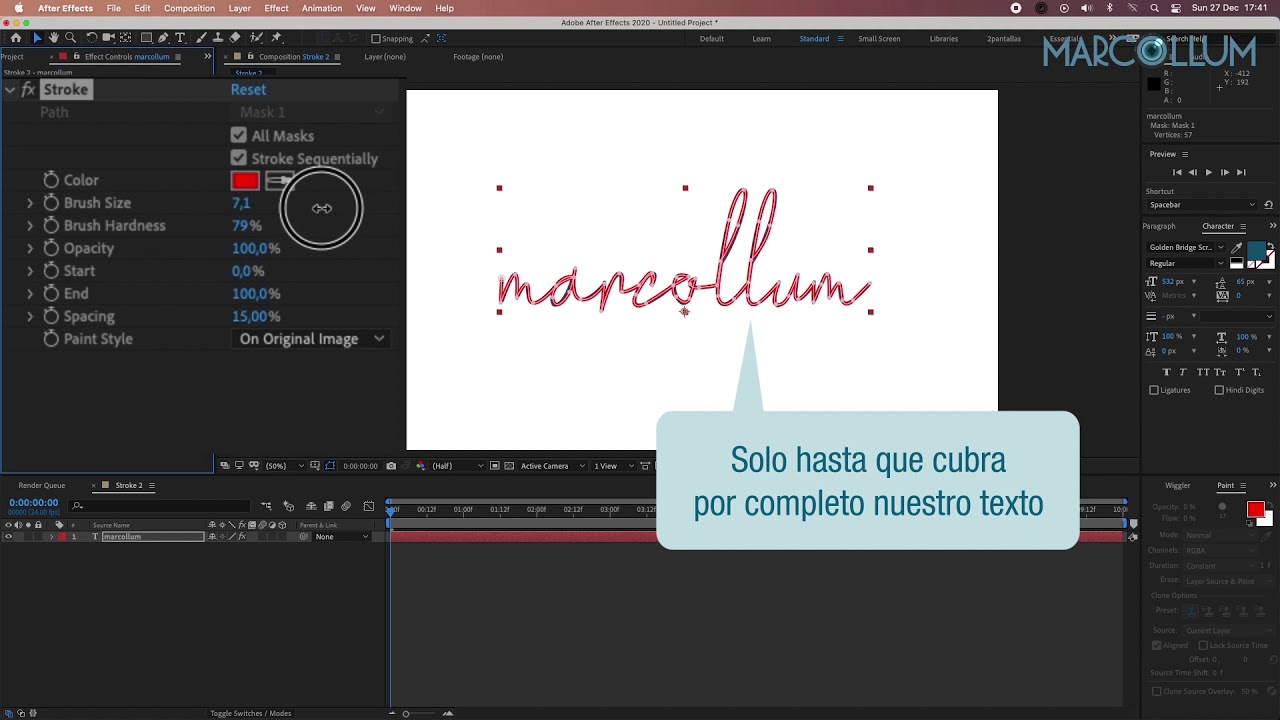Select the Rectangle shape tool
Viewport: 1280px width, 720px height.
(146, 38)
